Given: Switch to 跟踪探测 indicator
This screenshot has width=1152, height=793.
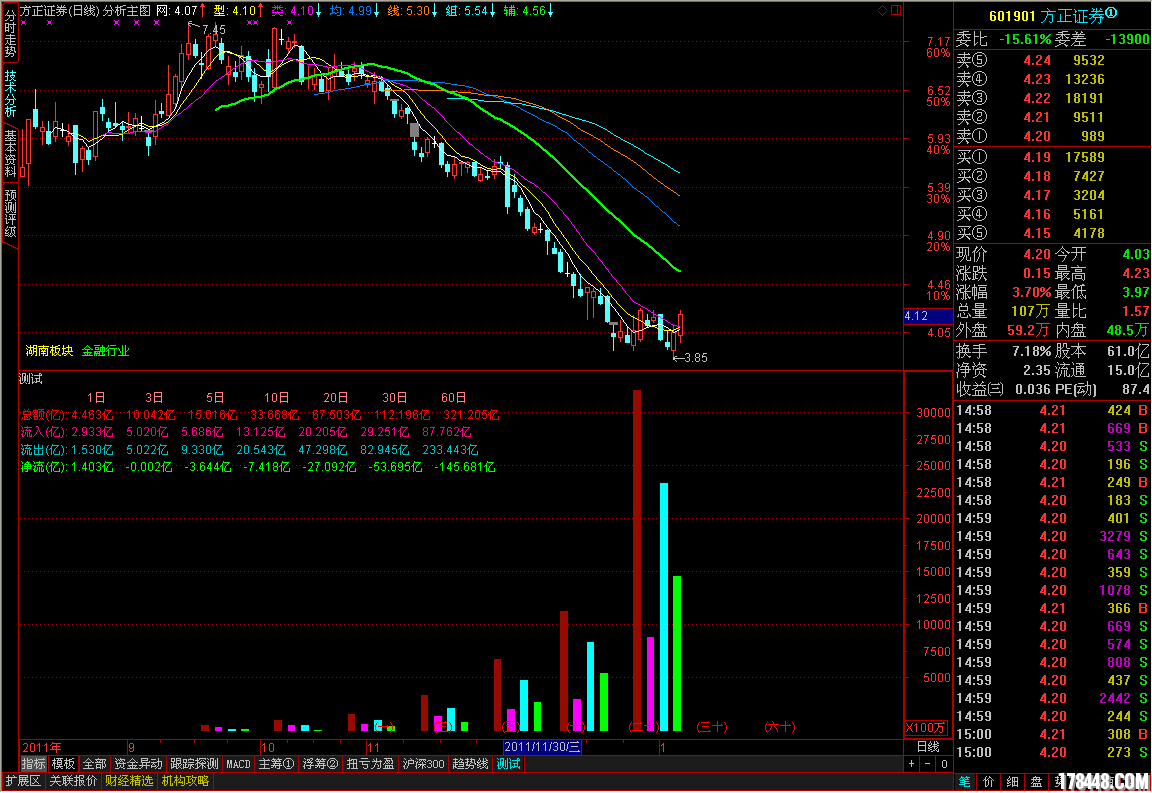Looking at the screenshot, I should click(194, 764).
